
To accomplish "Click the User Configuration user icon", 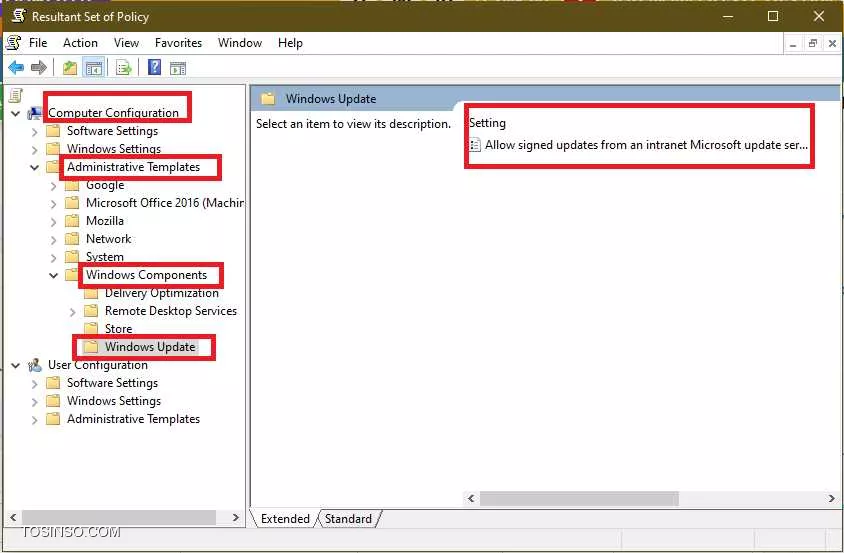I will [x=35, y=365].
